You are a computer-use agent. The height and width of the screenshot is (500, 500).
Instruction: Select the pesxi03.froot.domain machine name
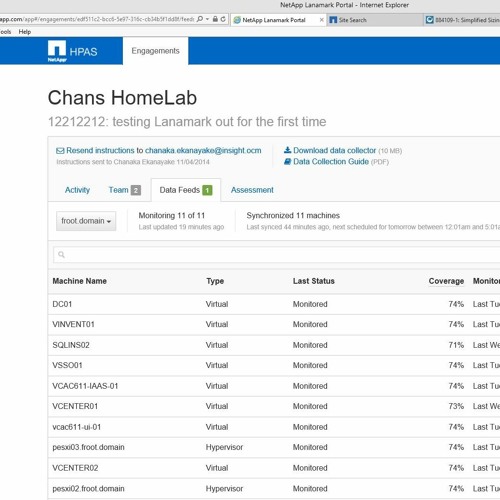(x=88, y=447)
